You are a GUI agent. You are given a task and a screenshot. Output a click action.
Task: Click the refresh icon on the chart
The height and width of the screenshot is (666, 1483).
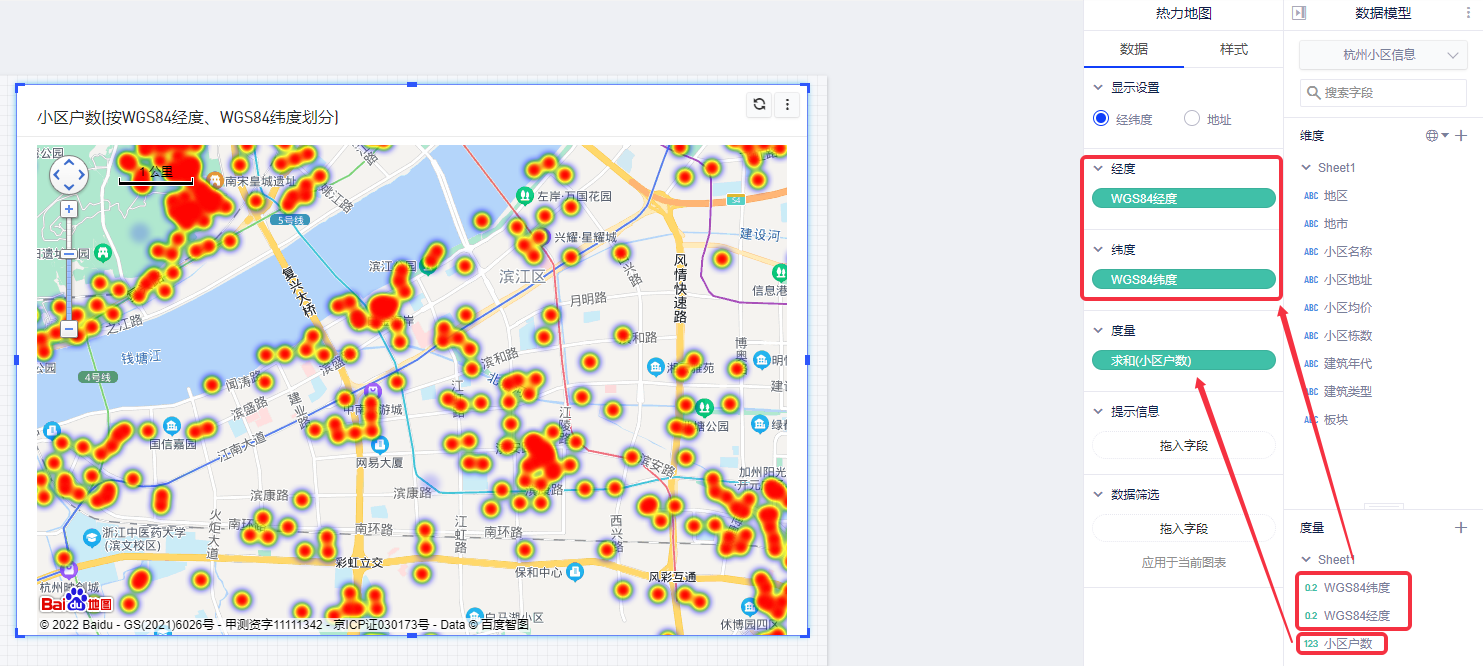(759, 104)
